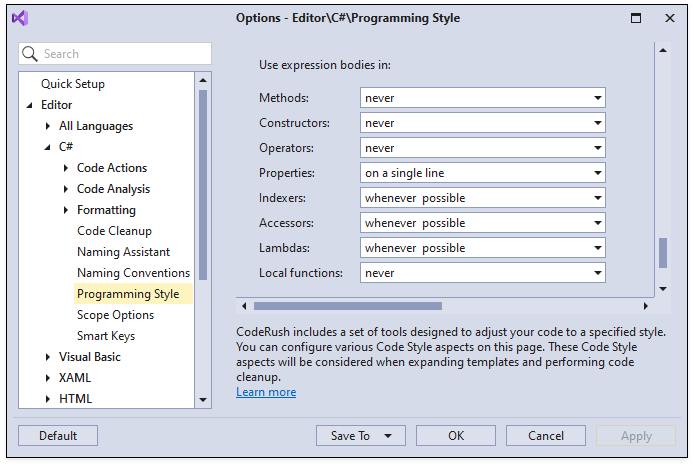Click the Learn more link
Viewport: 694px width, 466px height.
pyautogui.click(x=266, y=392)
